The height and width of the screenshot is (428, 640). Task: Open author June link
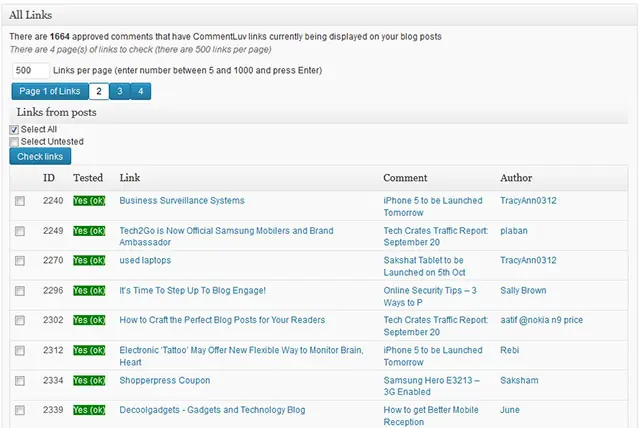[x=510, y=410]
